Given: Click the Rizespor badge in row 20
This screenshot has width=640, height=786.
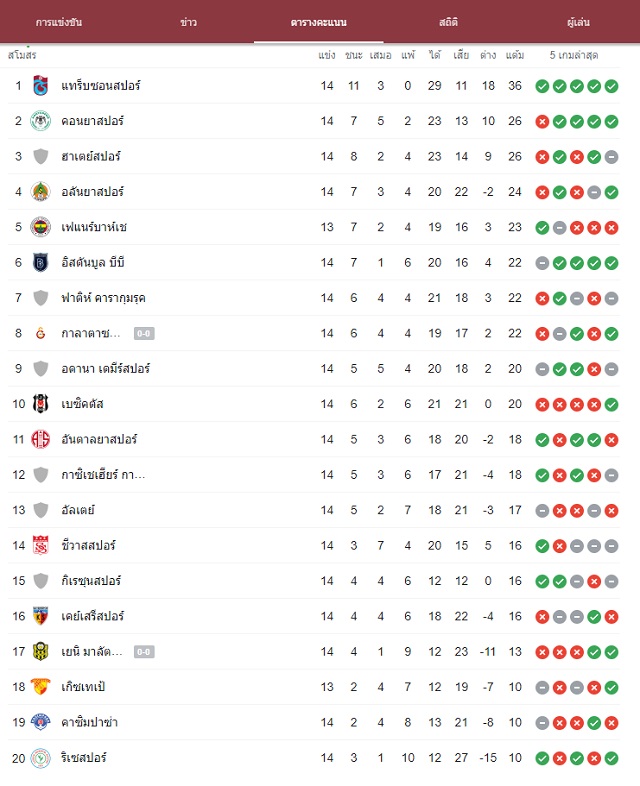Looking at the screenshot, I should [41, 758].
